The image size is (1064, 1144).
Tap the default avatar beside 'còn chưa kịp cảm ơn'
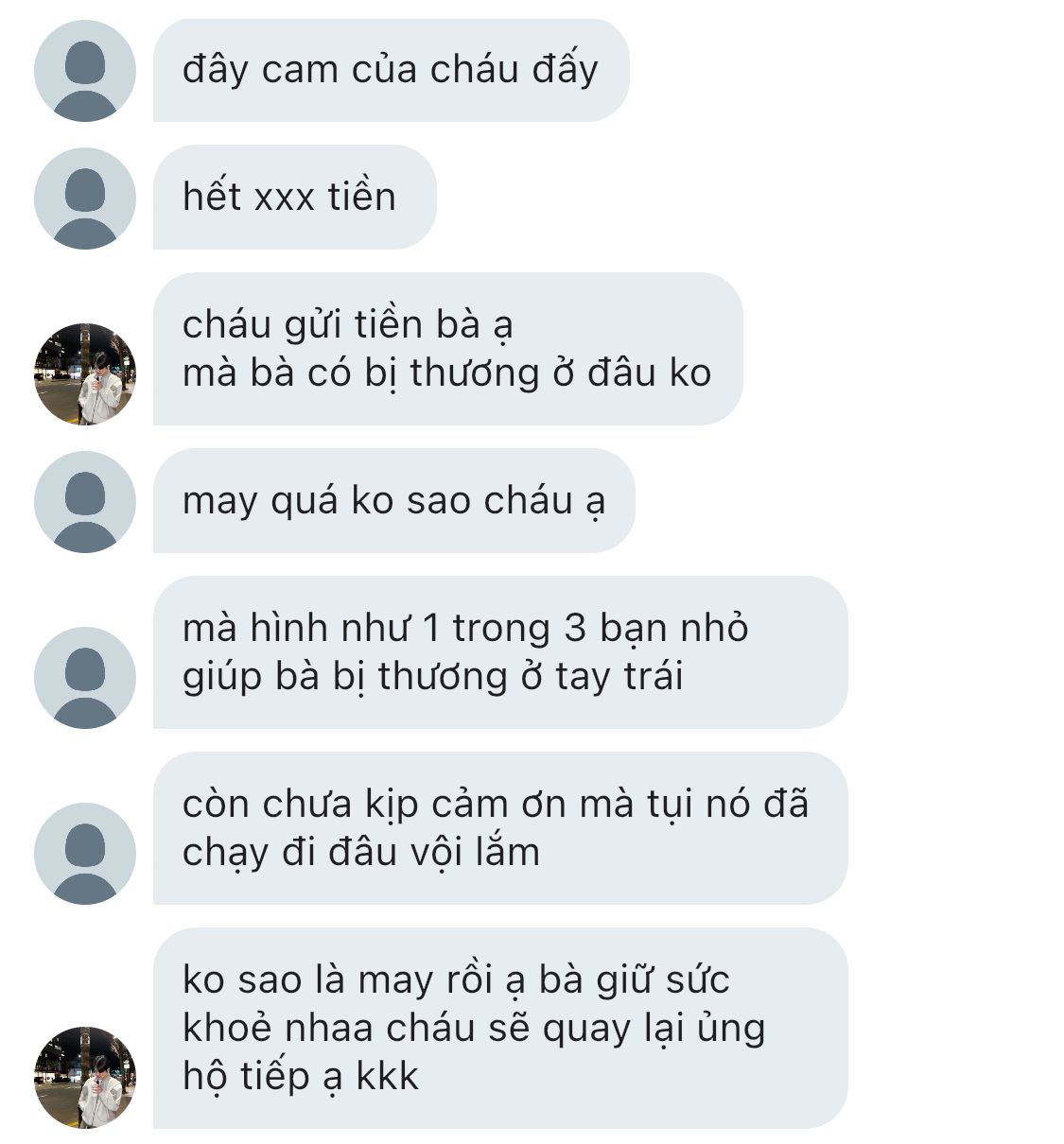[85, 853]
